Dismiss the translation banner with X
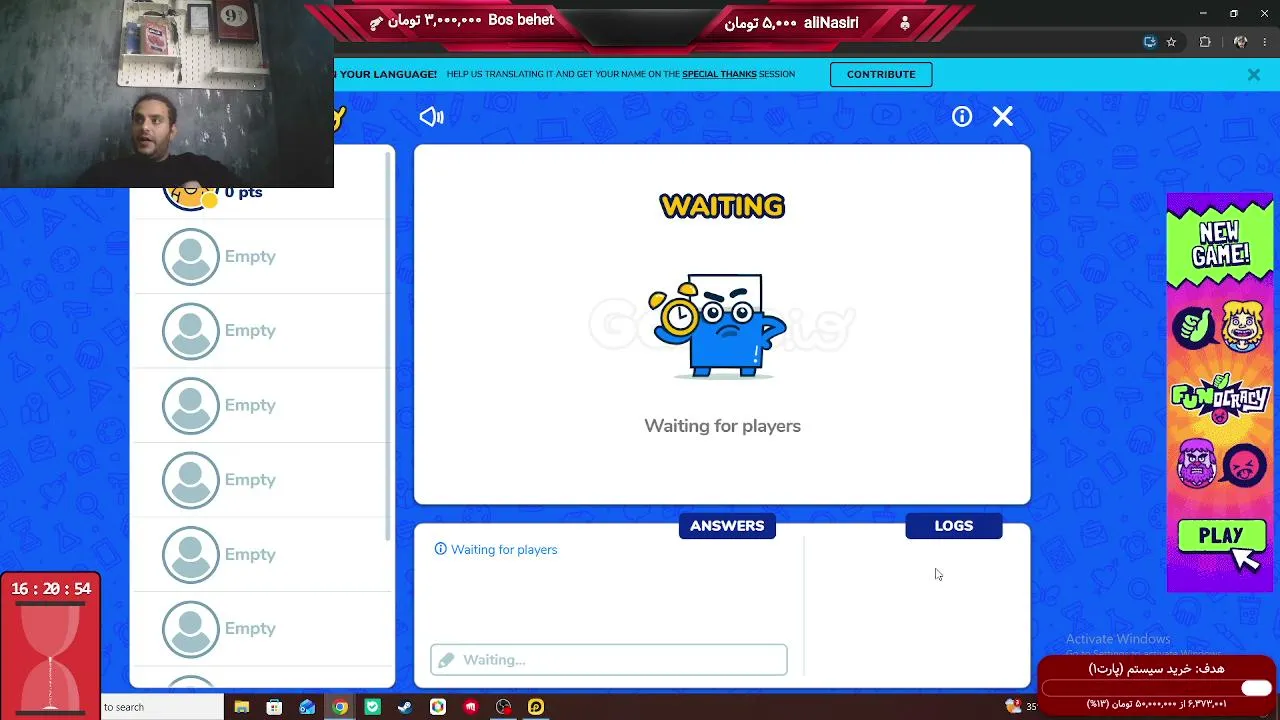The image size is (1280, 720). coord(1253,74)
